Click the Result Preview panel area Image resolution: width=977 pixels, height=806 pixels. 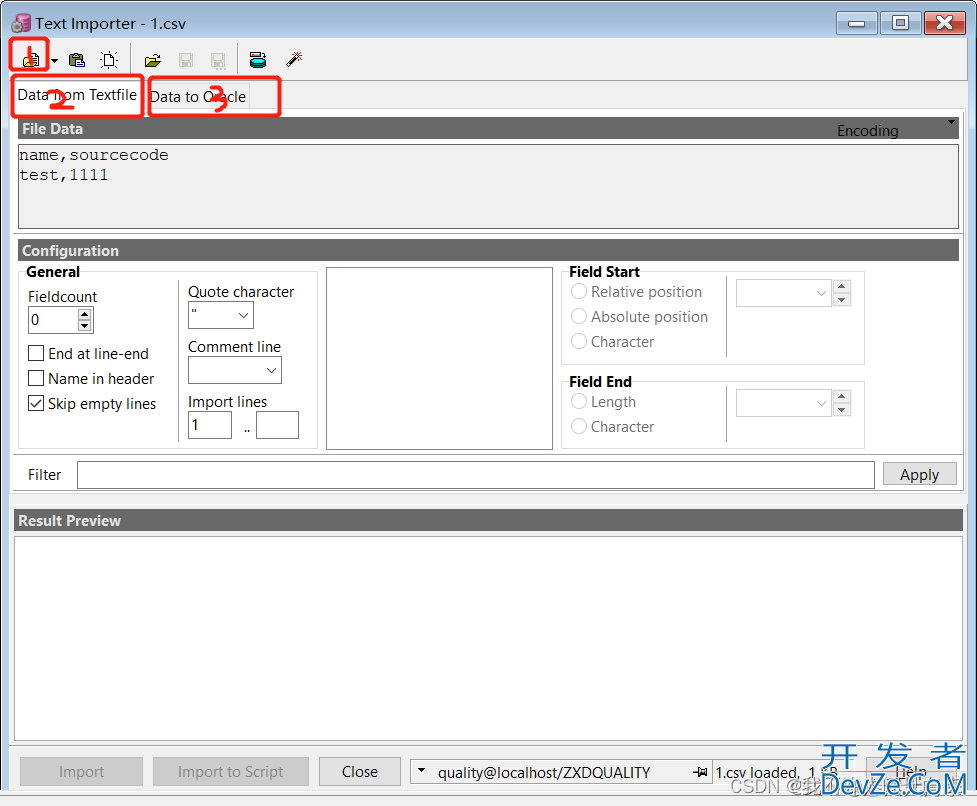(x=488, y=638)
